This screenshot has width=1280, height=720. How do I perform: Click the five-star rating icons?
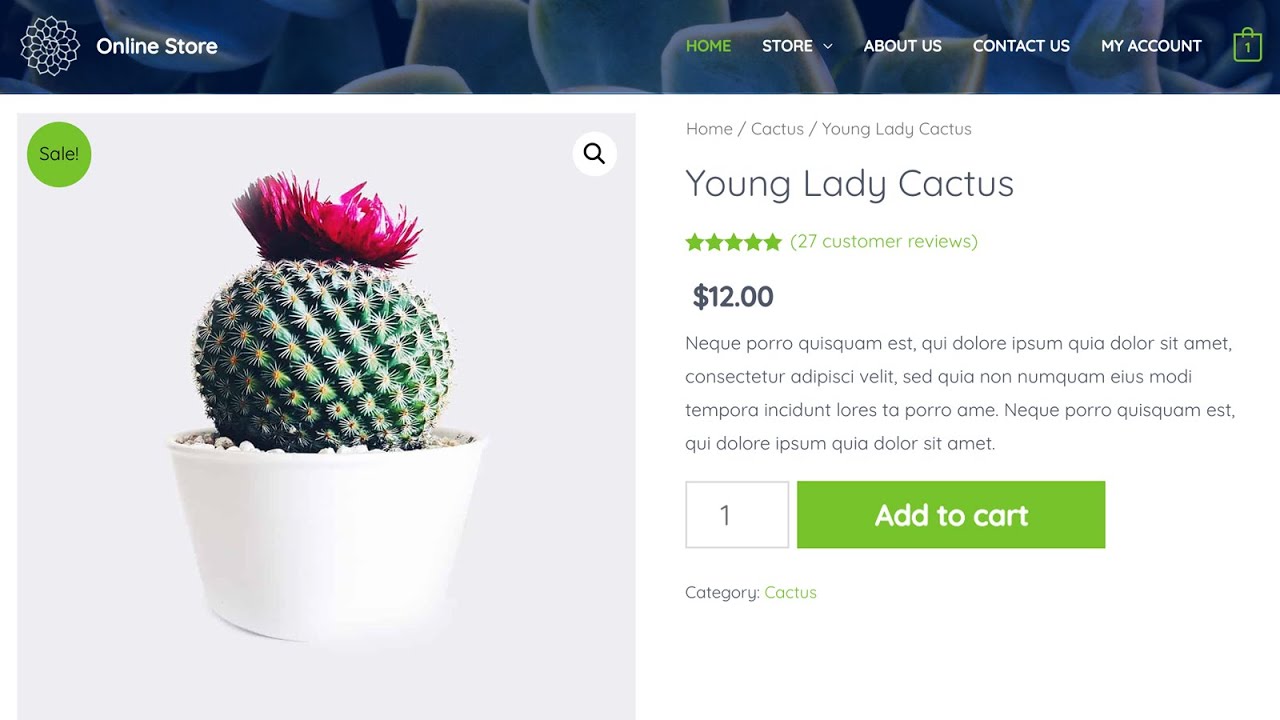click(733, 242)
